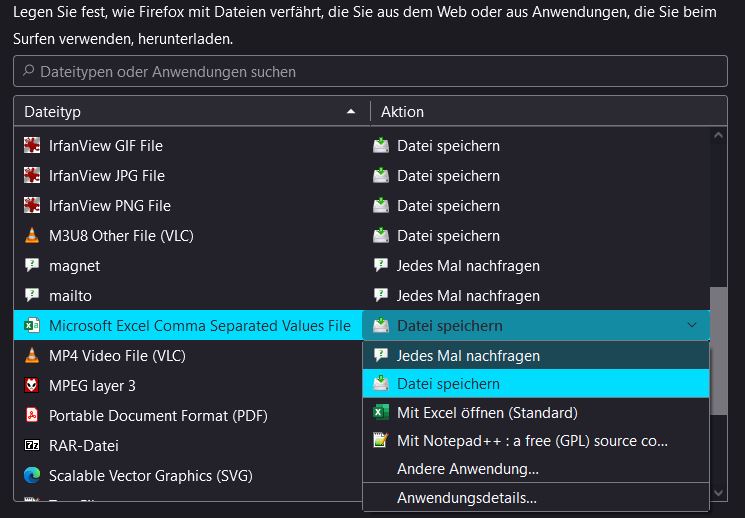
Task: Open 'Anwendungsdetails...' from the dropdown
Action: [x=536, y=498]
